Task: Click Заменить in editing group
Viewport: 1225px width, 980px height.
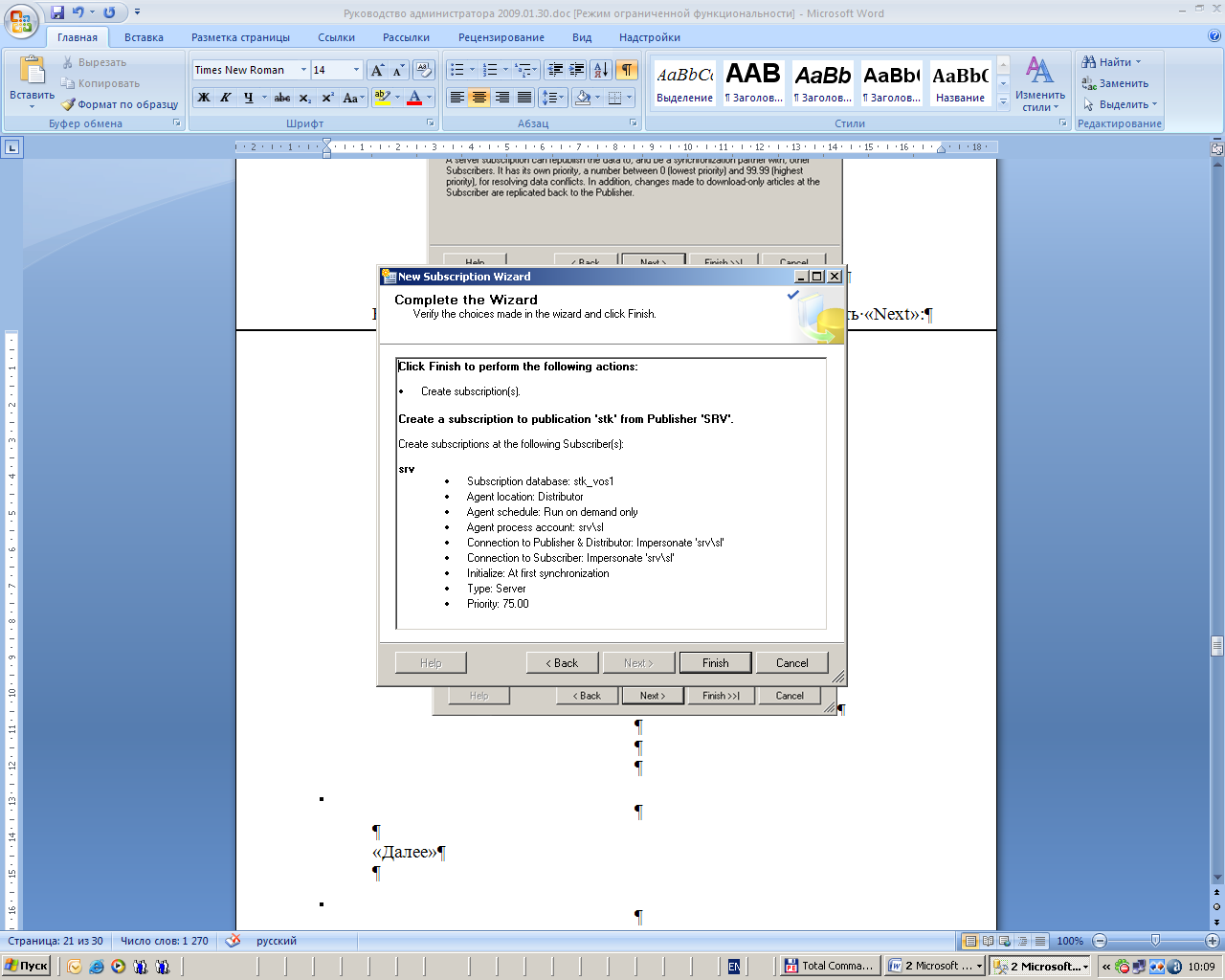Action: (1116, 83)
